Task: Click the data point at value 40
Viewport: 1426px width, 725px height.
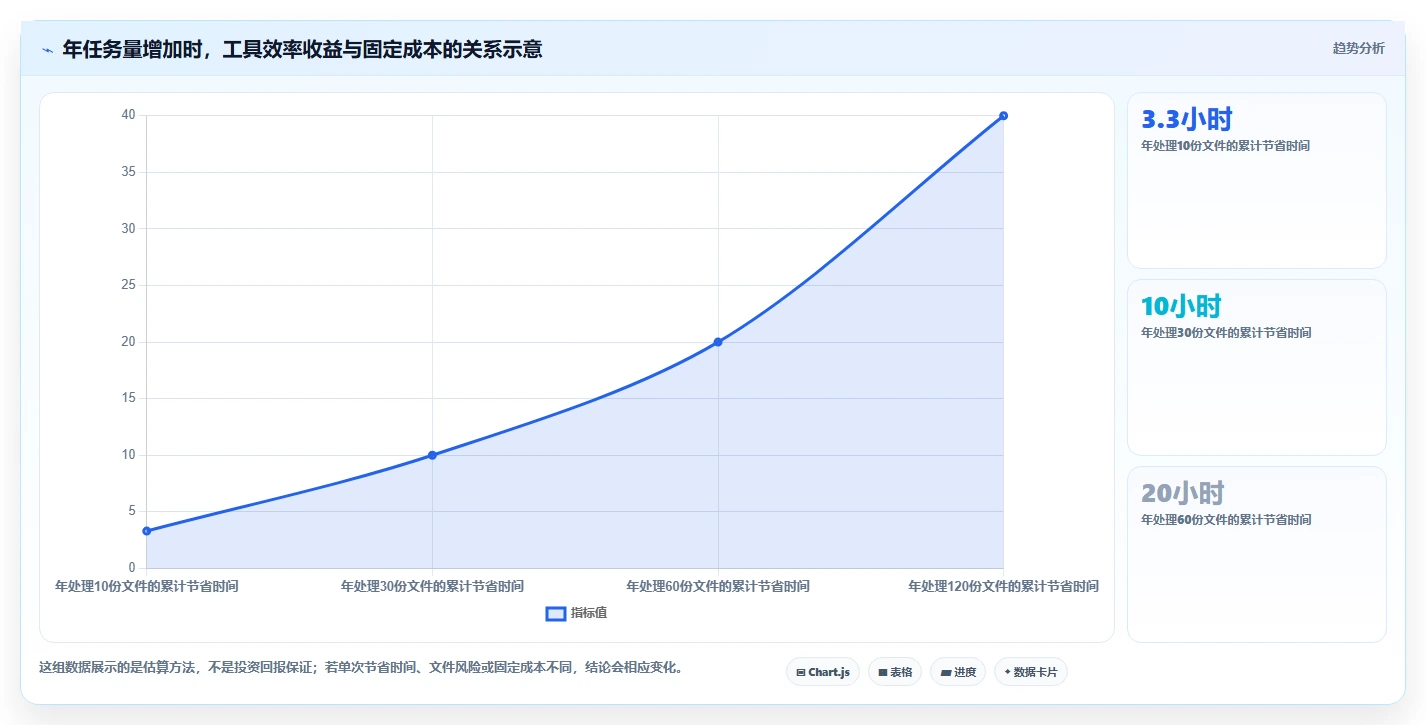Action: tap(1003, 115)
